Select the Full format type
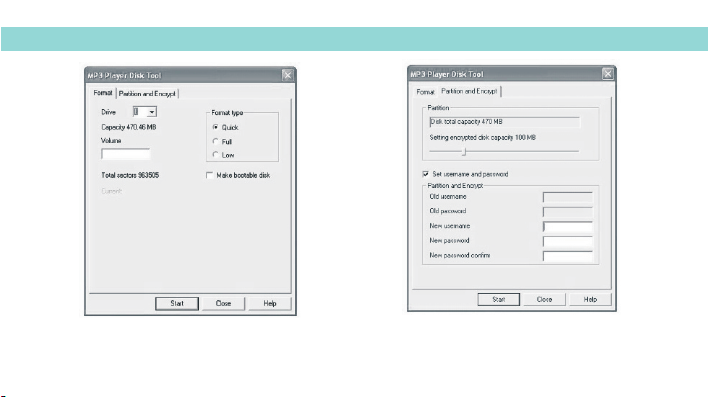 point(215,142)
